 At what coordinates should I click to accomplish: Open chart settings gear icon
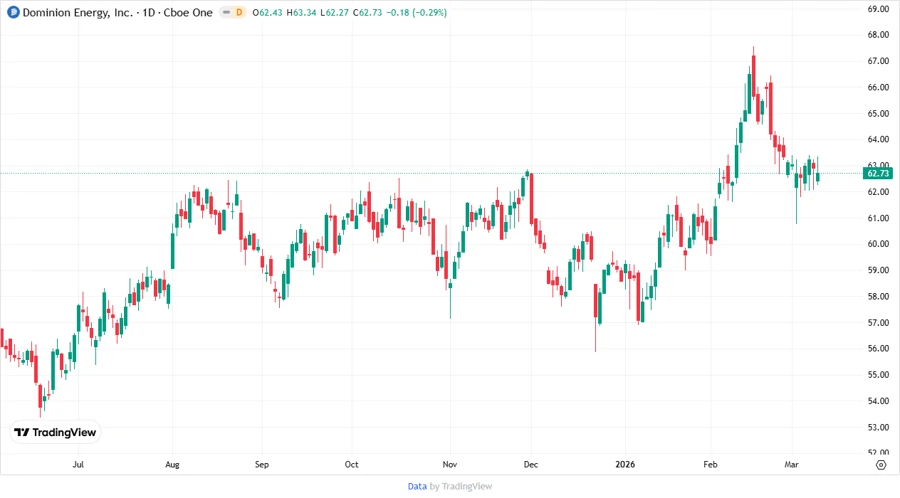click(x=881, y=465)
